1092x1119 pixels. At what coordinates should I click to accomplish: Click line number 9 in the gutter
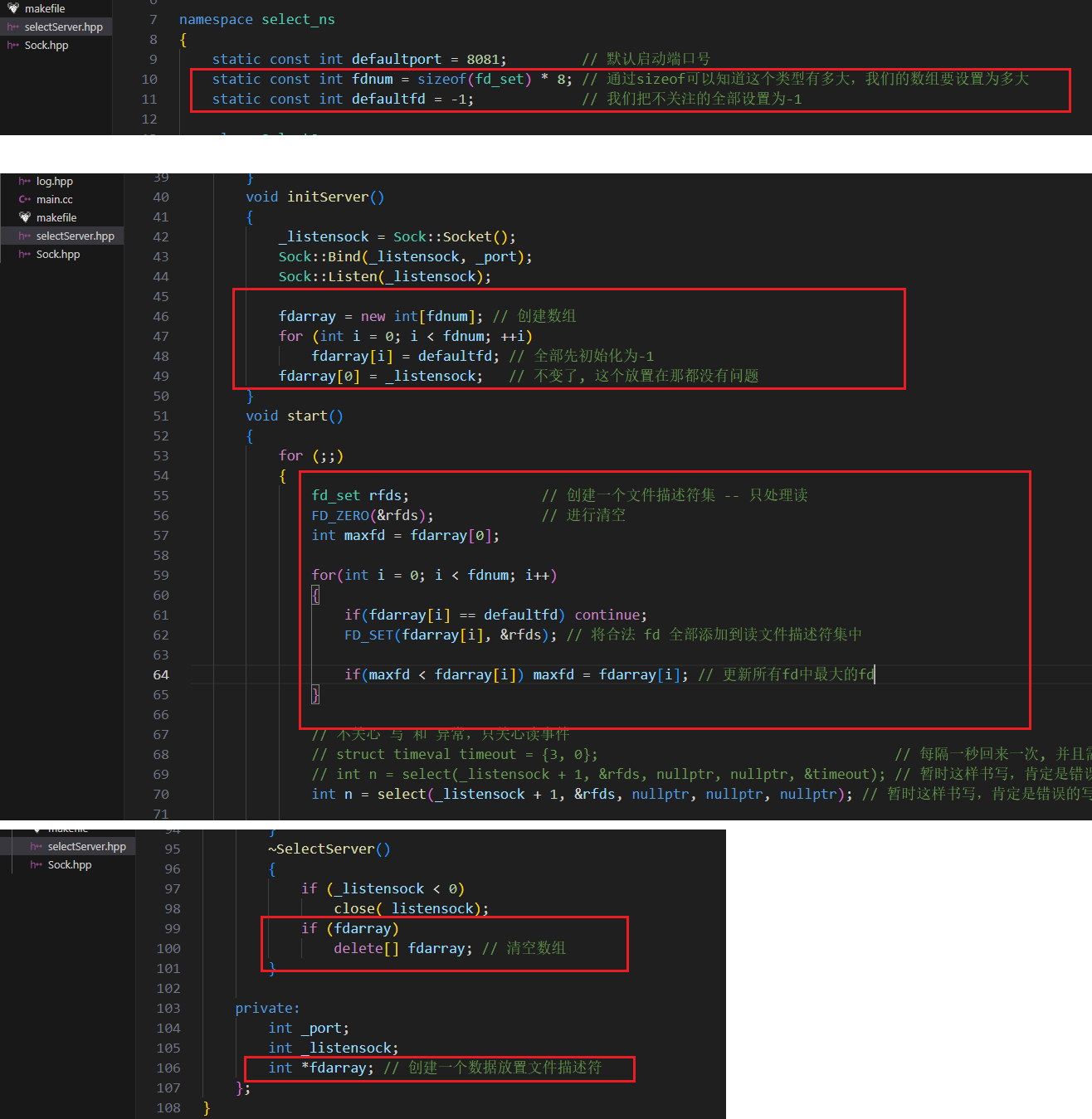[x=153, y=59]
